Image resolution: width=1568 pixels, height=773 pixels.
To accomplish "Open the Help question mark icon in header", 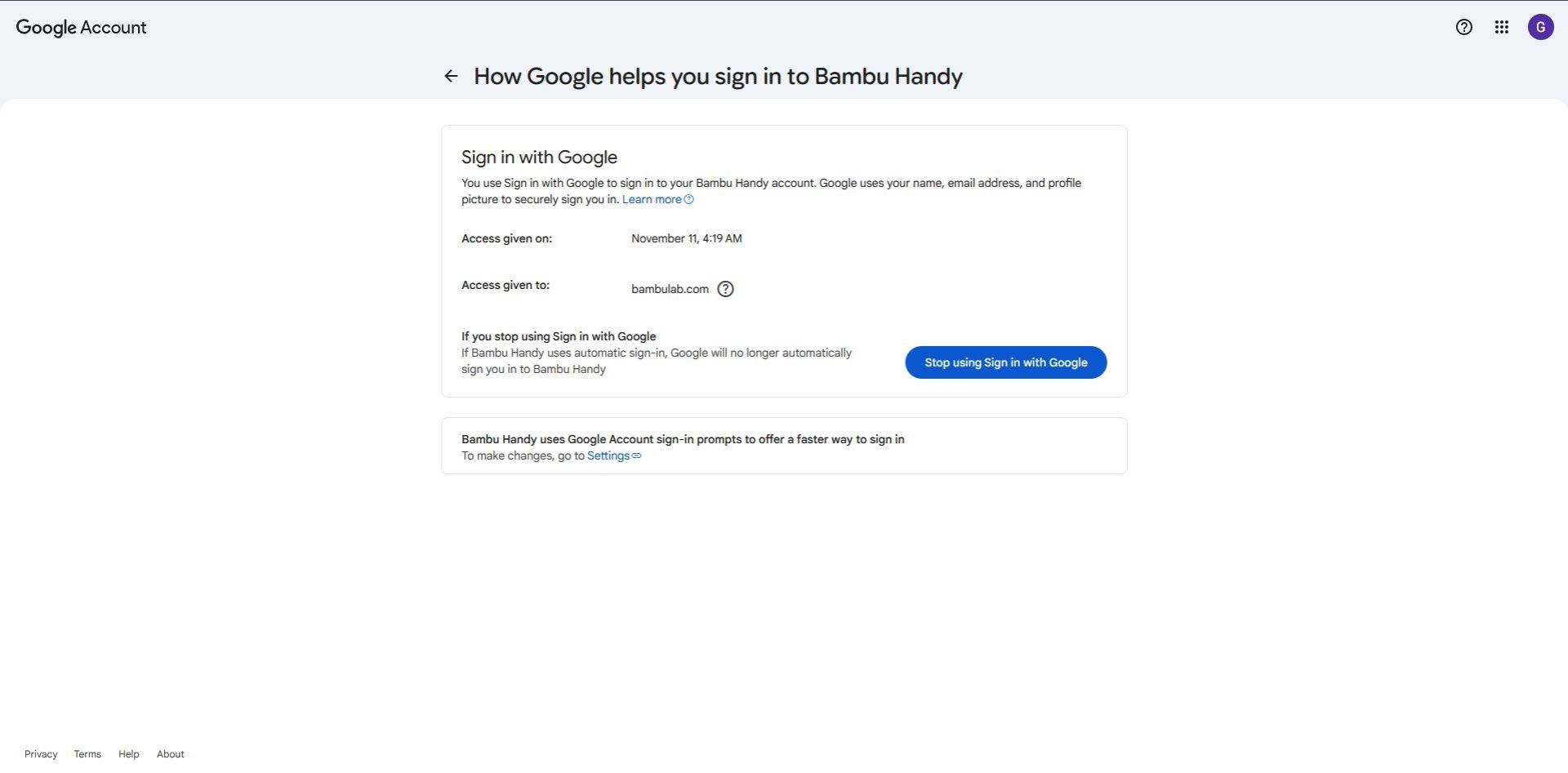I will (1463, 27).
